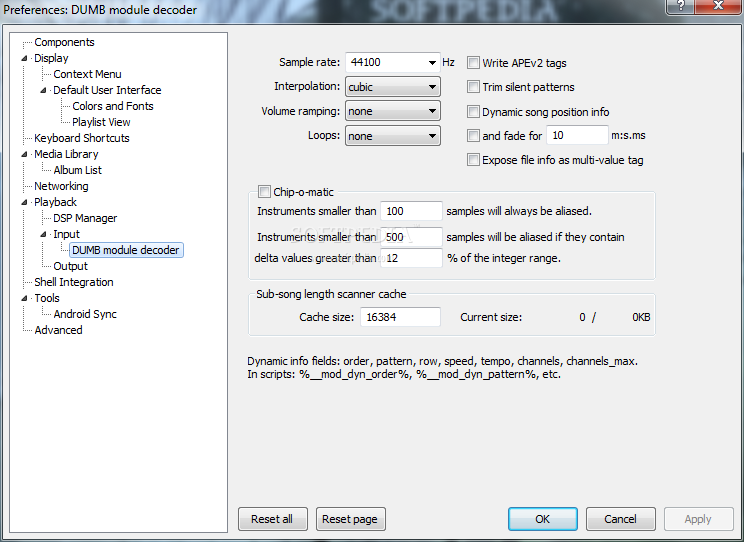Image resolution: width=744 pixels, height=542 pixels.
Task: Open Networking preferences page
Action: [x=61, y=186]
